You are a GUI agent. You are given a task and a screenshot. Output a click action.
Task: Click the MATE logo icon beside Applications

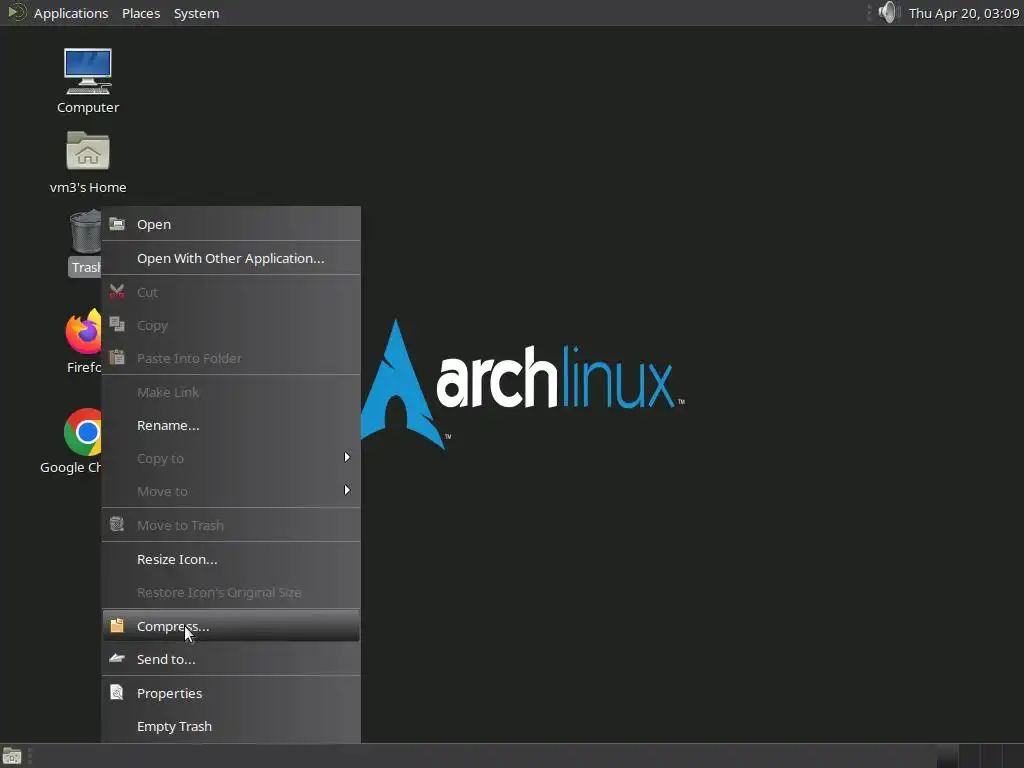tap(16, 12)
